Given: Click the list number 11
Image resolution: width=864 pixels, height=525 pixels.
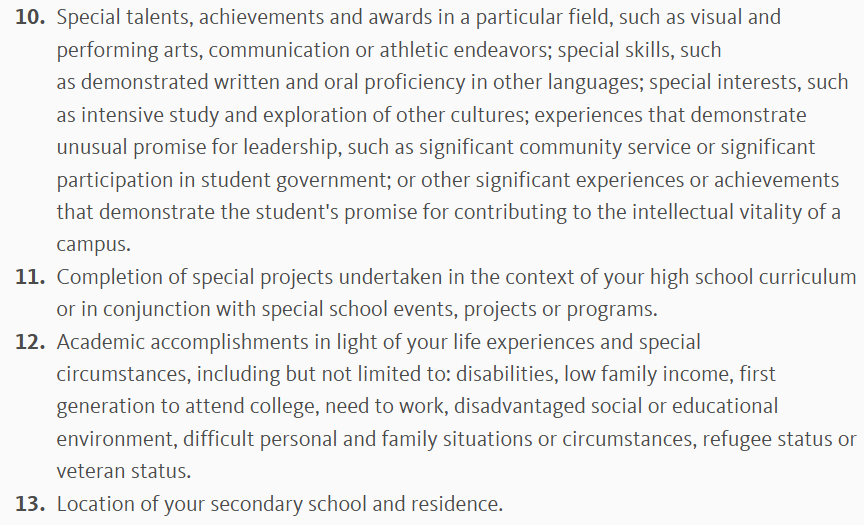Looking at the screenshot, I should coord(31,277).
